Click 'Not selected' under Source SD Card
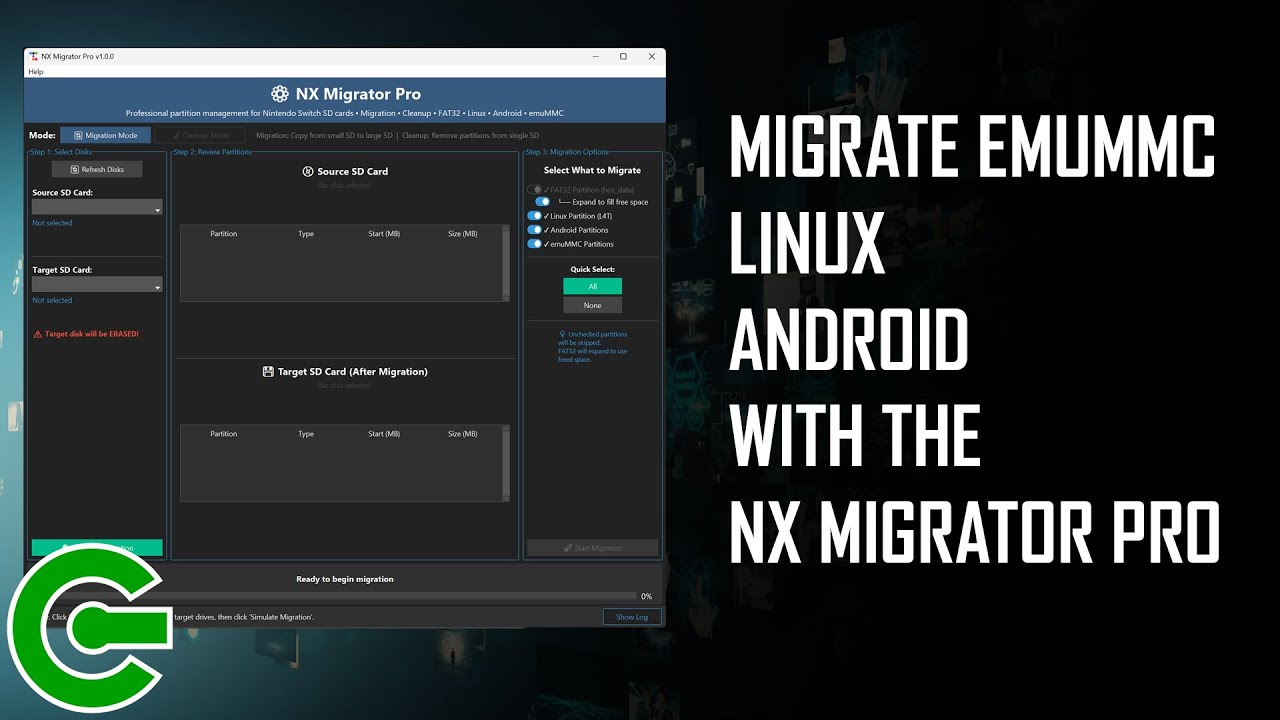This screenshot has width=1280, height=720. click(52, 223)
